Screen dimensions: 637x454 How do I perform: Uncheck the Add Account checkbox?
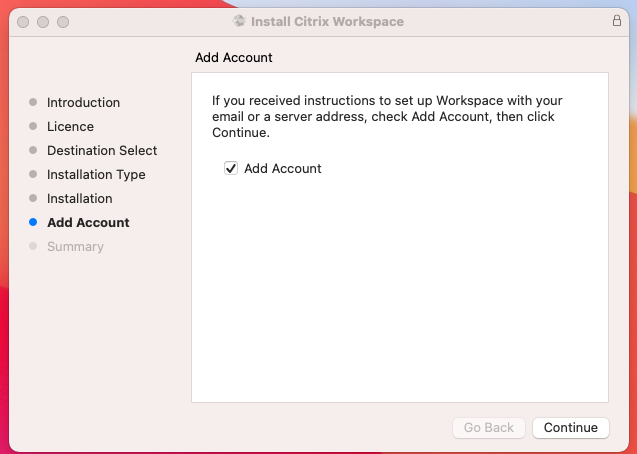tap(231, 168)
